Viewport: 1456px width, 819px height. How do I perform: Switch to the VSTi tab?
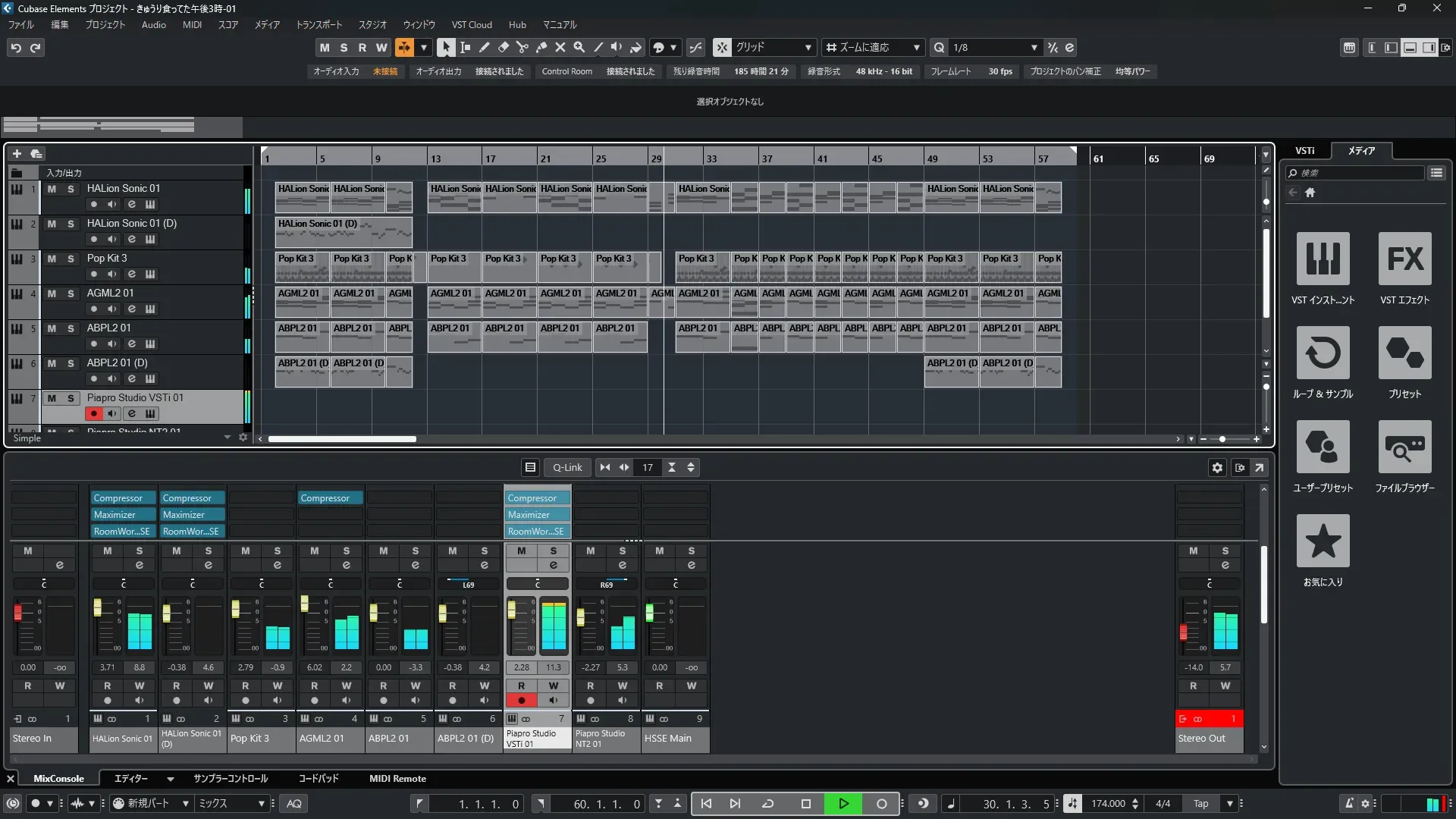1304,151
